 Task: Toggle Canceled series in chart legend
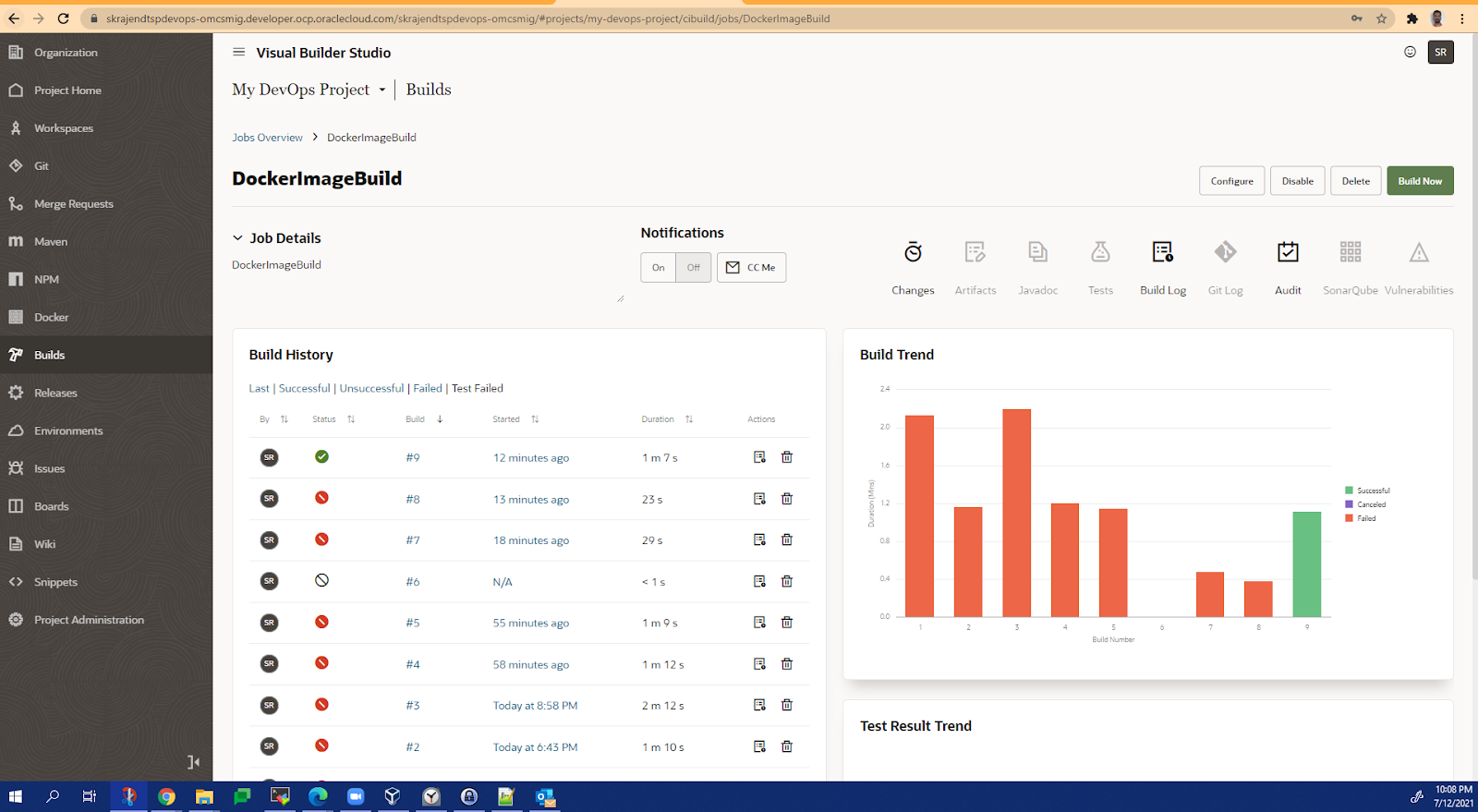(x=1365, y=504)
